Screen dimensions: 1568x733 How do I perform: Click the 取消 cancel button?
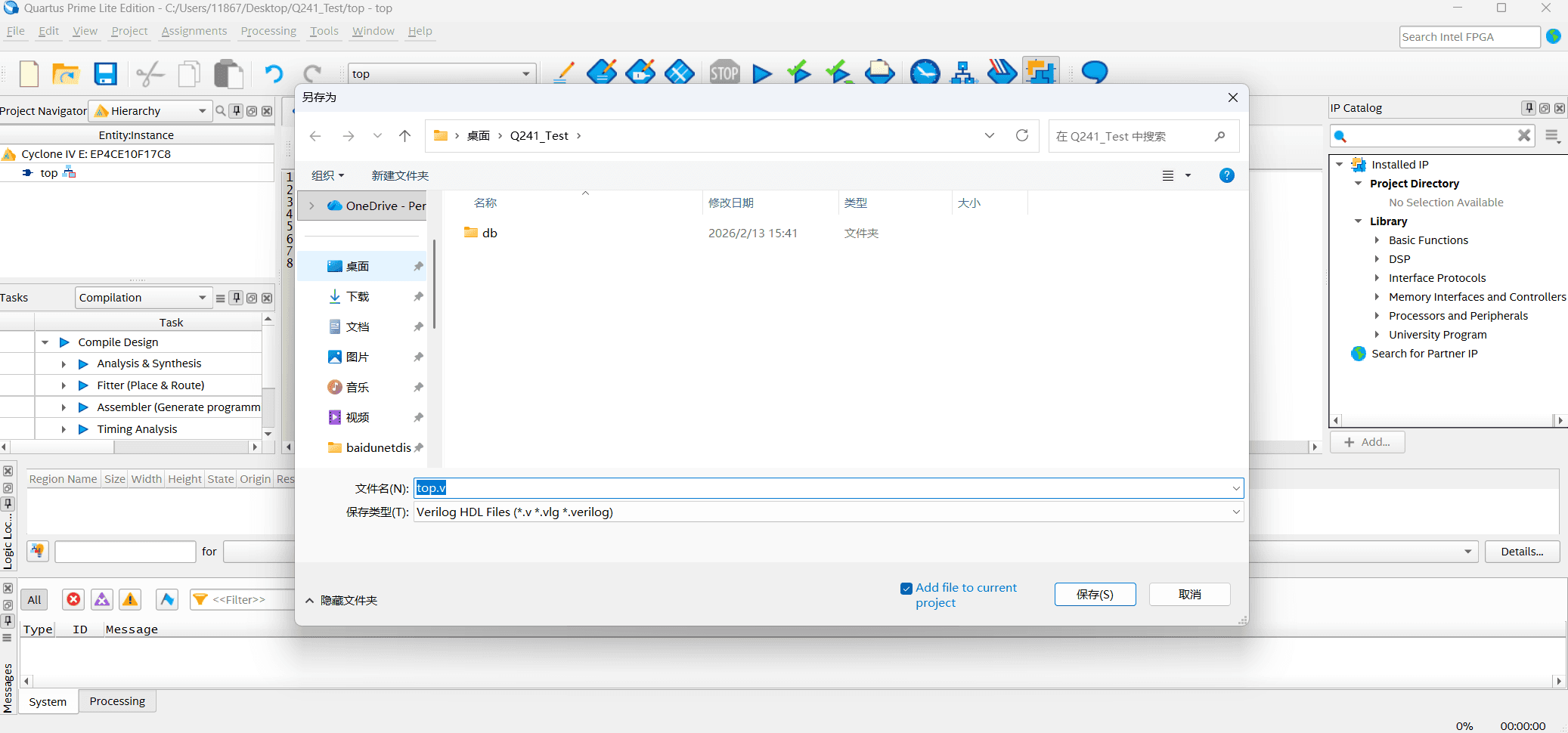pyautogui.click(x=1189, y=595)
